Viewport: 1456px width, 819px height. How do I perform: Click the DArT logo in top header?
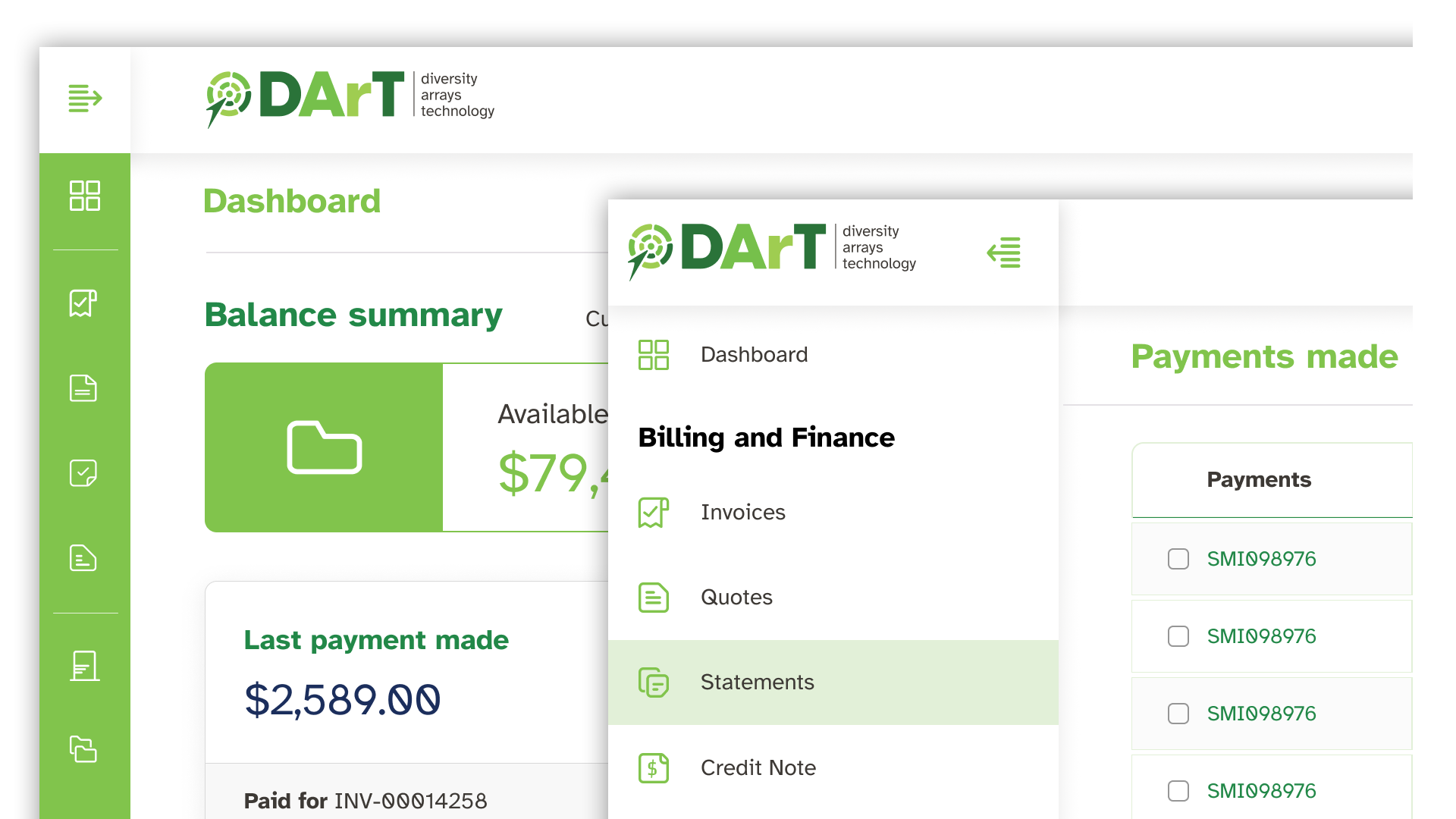pos(350,99)
